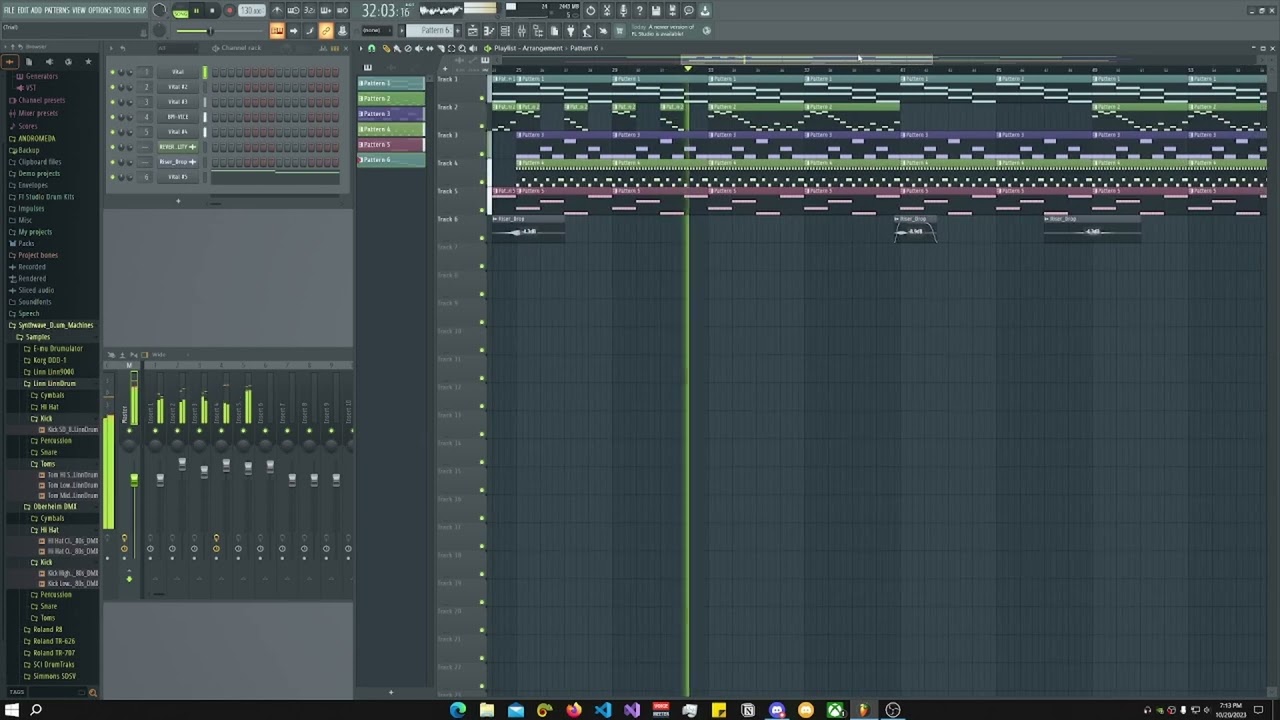
Task: Select Pattern 5 in the pattern picker
Action: pyautogui.click(x=391, y=144)
